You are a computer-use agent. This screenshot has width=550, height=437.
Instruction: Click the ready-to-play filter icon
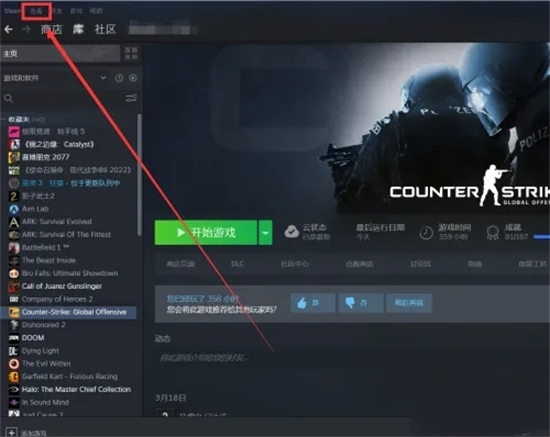pos(133,78)
